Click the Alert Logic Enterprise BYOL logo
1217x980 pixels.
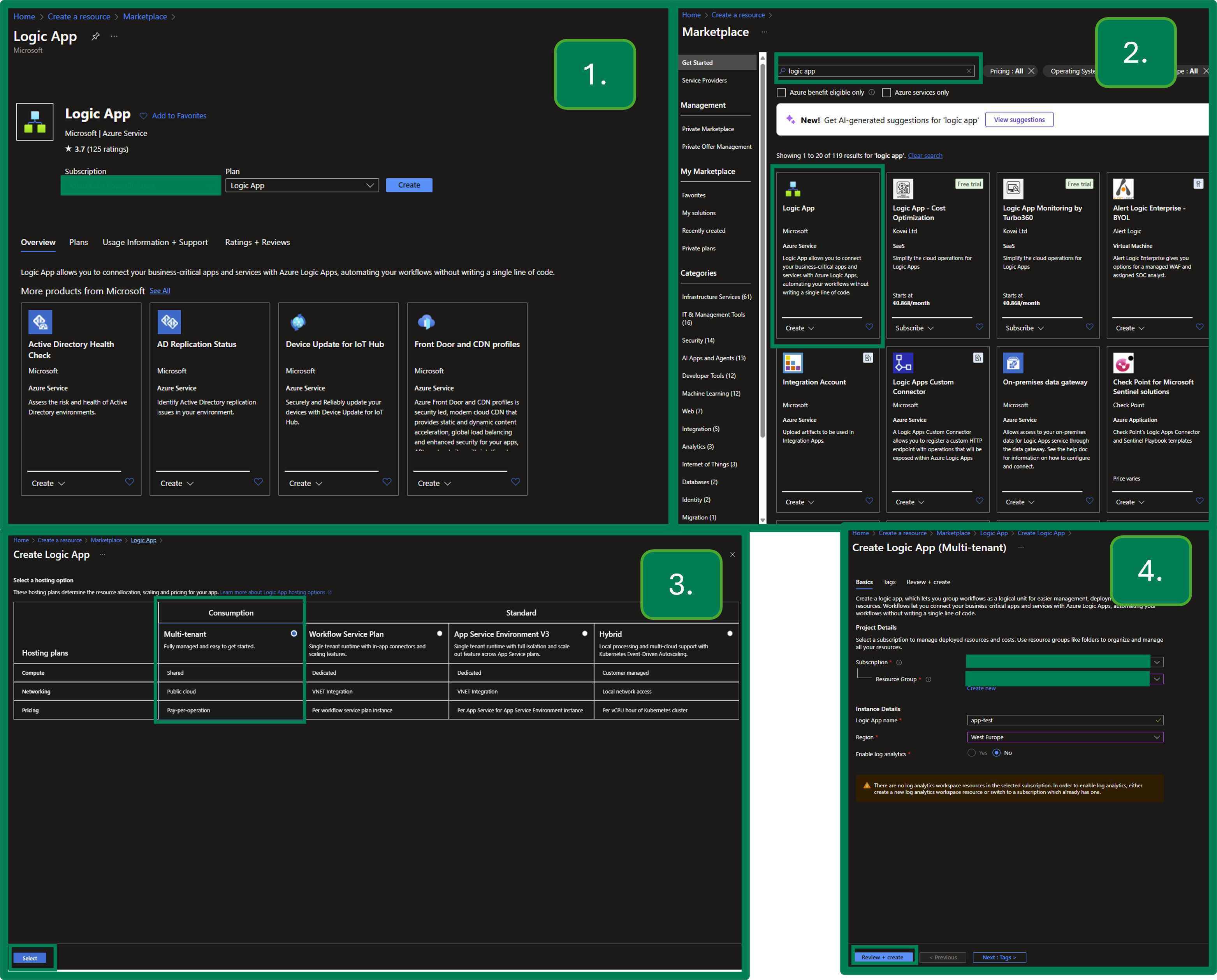pos(1123,188)
